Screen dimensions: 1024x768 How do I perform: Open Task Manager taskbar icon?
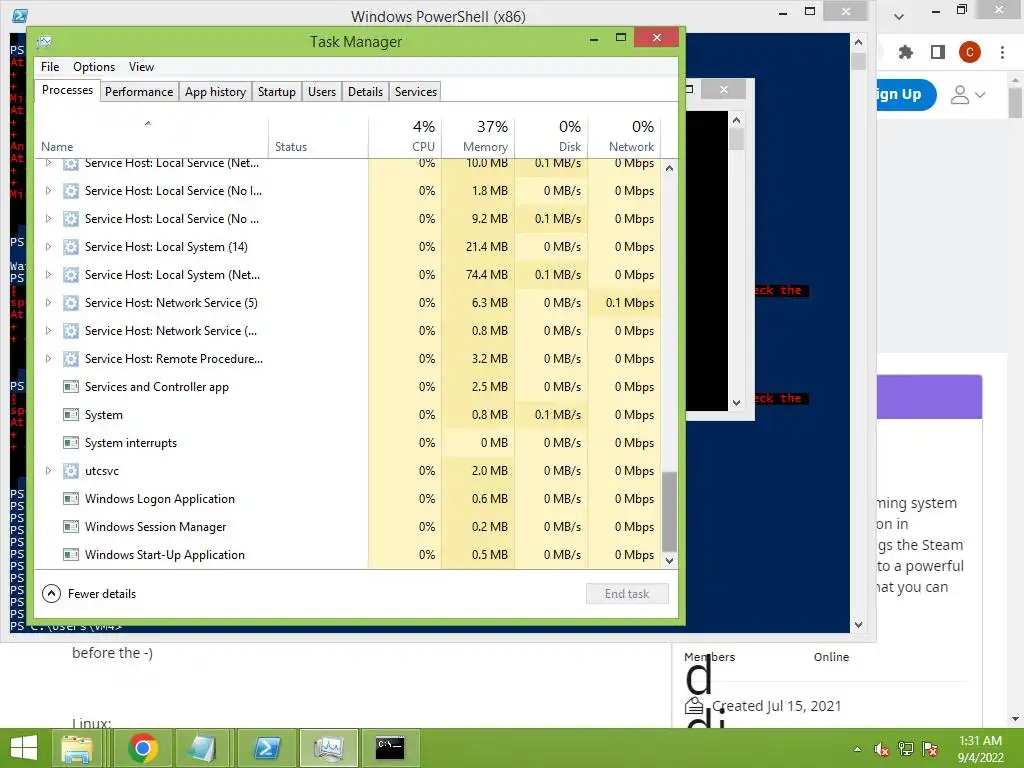pyautogui.click(x=328, y=748)
